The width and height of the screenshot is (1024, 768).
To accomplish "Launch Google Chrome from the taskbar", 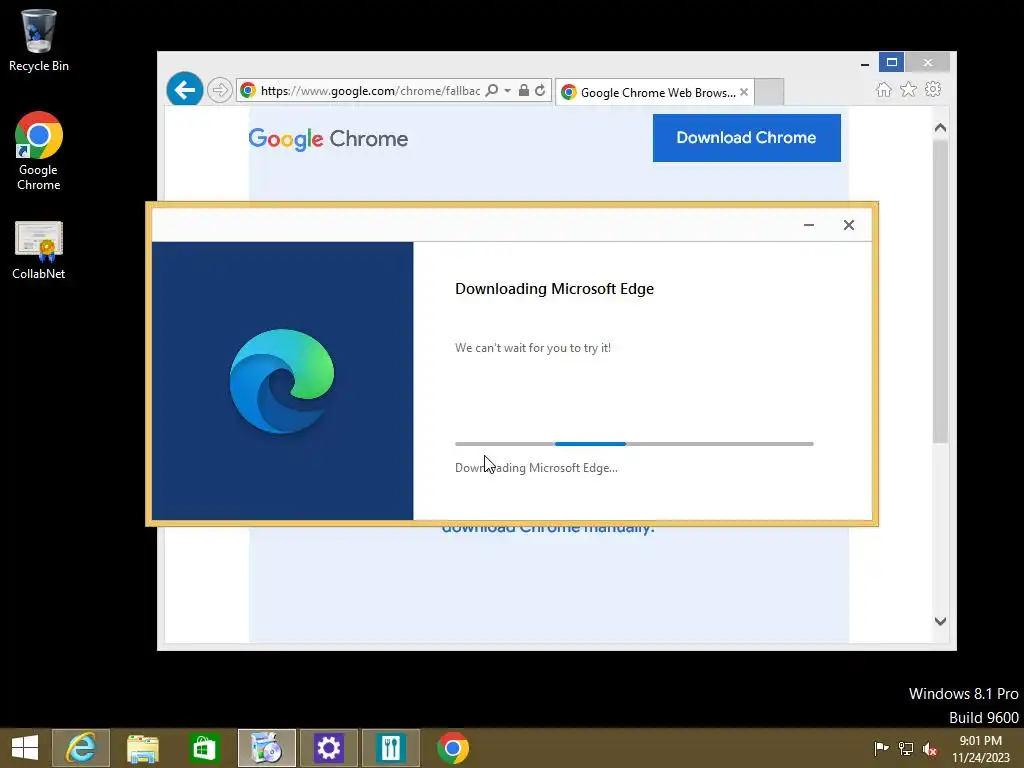I will pos(453,748).
